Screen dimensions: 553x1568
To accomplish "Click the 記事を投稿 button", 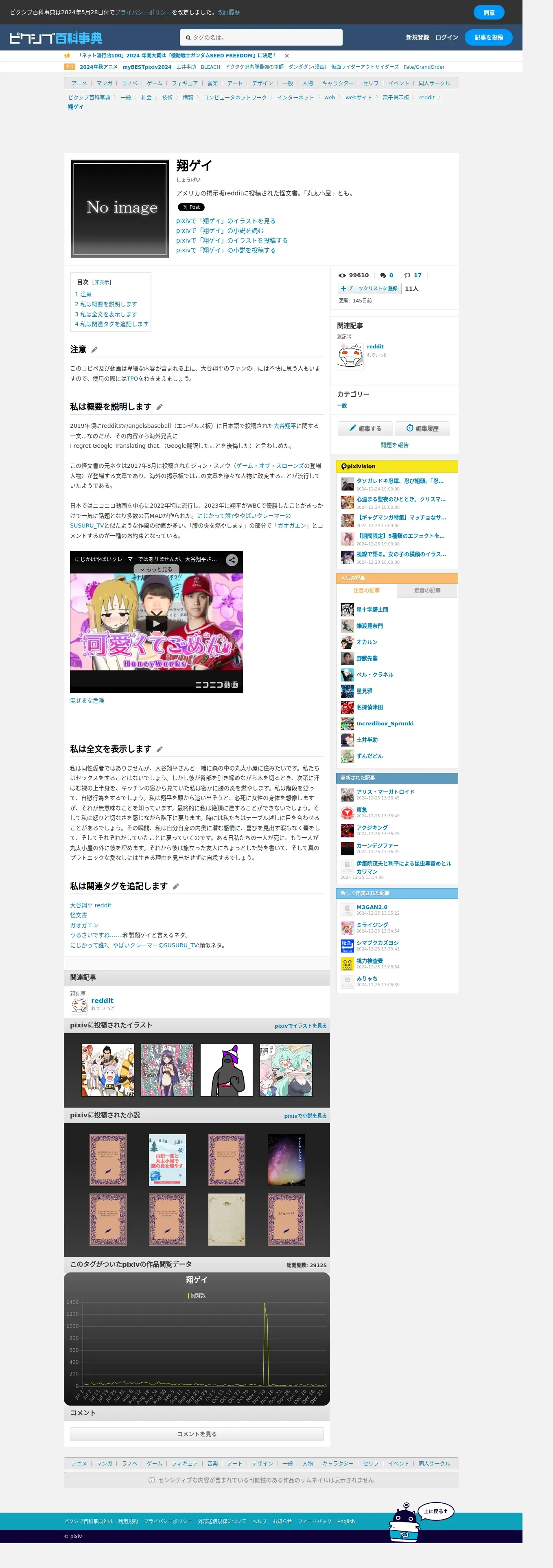I will [489, 38].
